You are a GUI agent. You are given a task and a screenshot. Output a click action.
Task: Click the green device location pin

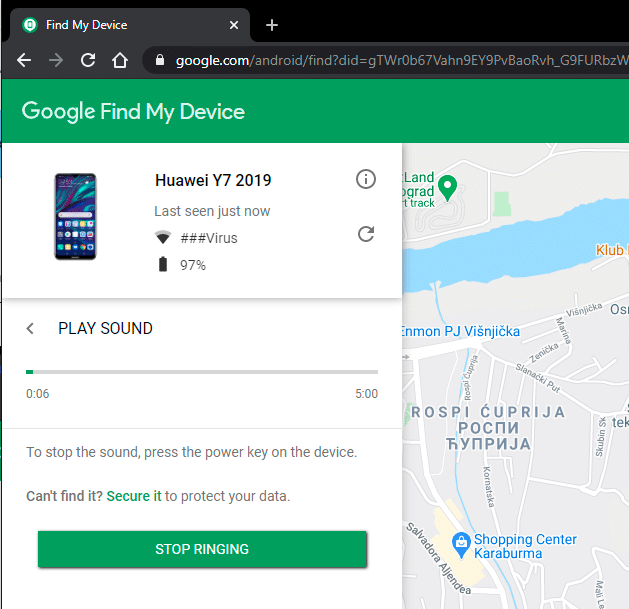(x=447, y=188)
